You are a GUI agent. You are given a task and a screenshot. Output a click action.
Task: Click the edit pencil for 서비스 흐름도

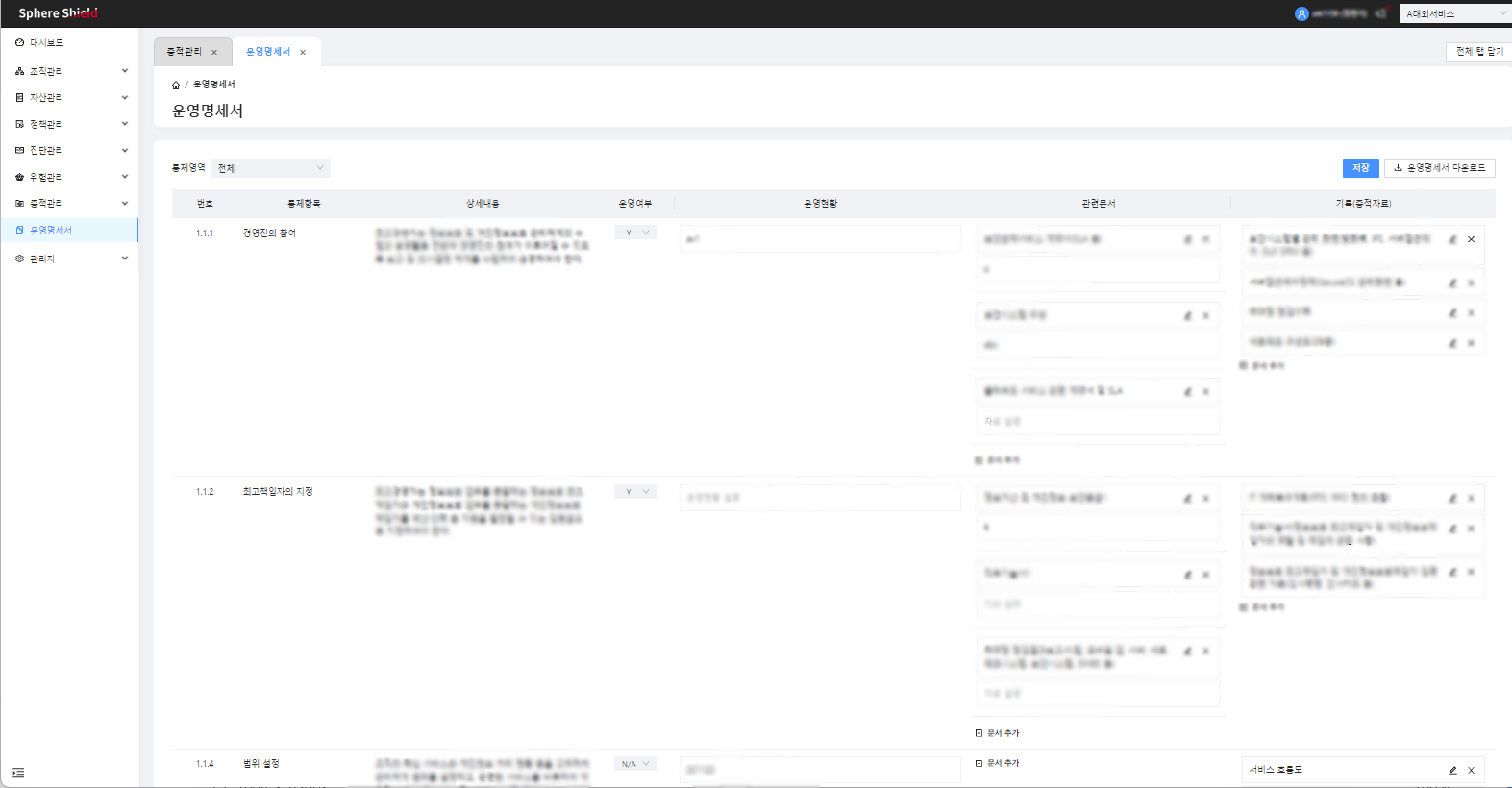point(1452,770)
